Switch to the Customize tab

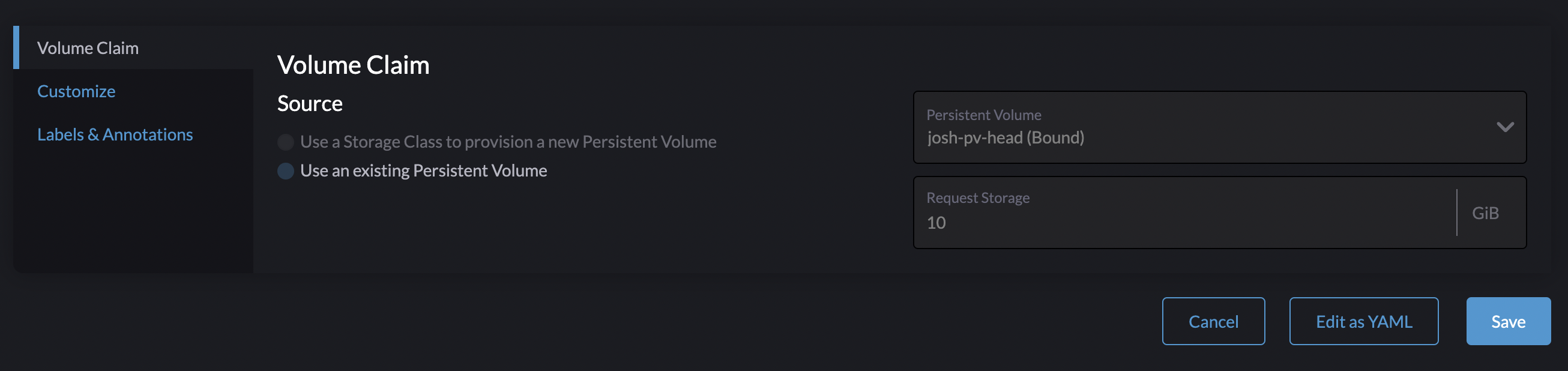[x=76, y=90]
